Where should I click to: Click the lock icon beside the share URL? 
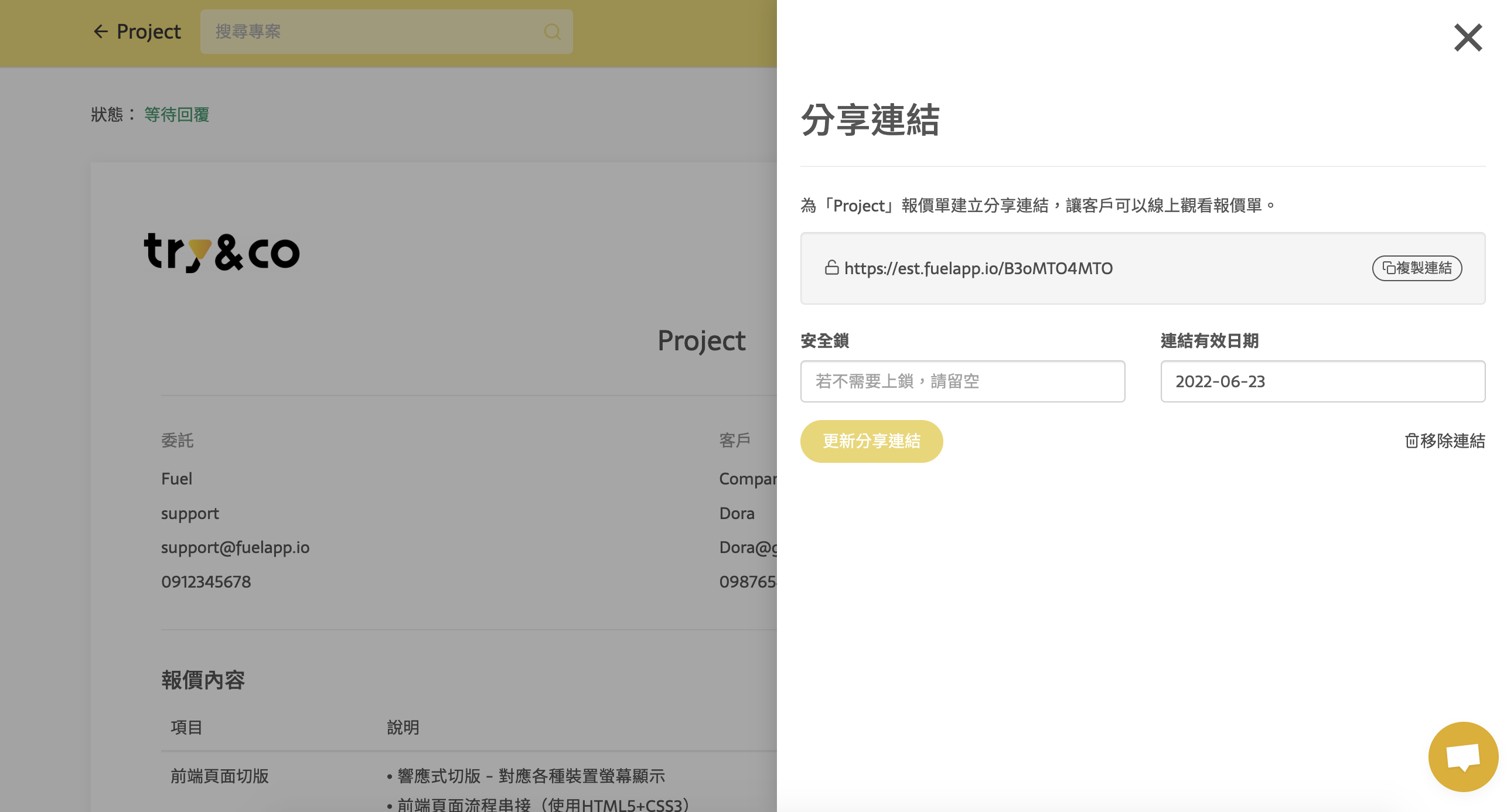coord(833,268)
